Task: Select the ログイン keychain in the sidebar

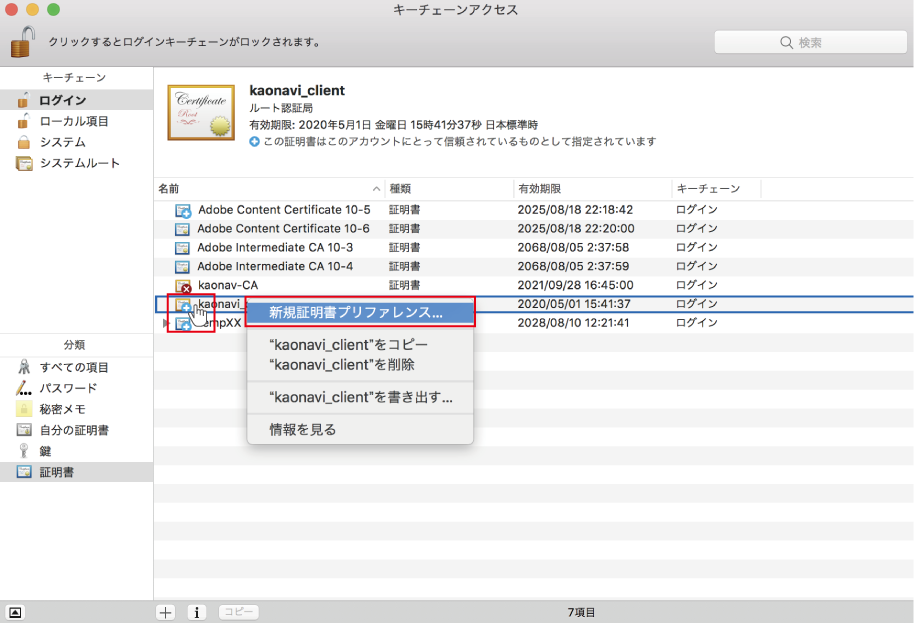Action: coord(76,100)
